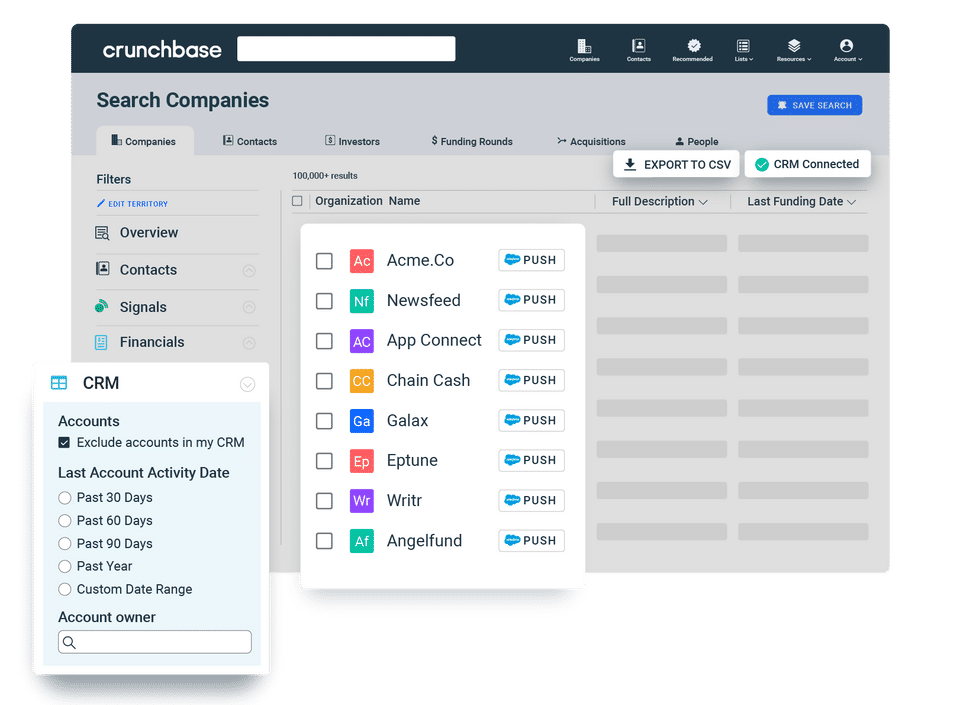Open the Account profile menu
This screenshot has width=960, height=705.
click(x=847, y=50)
